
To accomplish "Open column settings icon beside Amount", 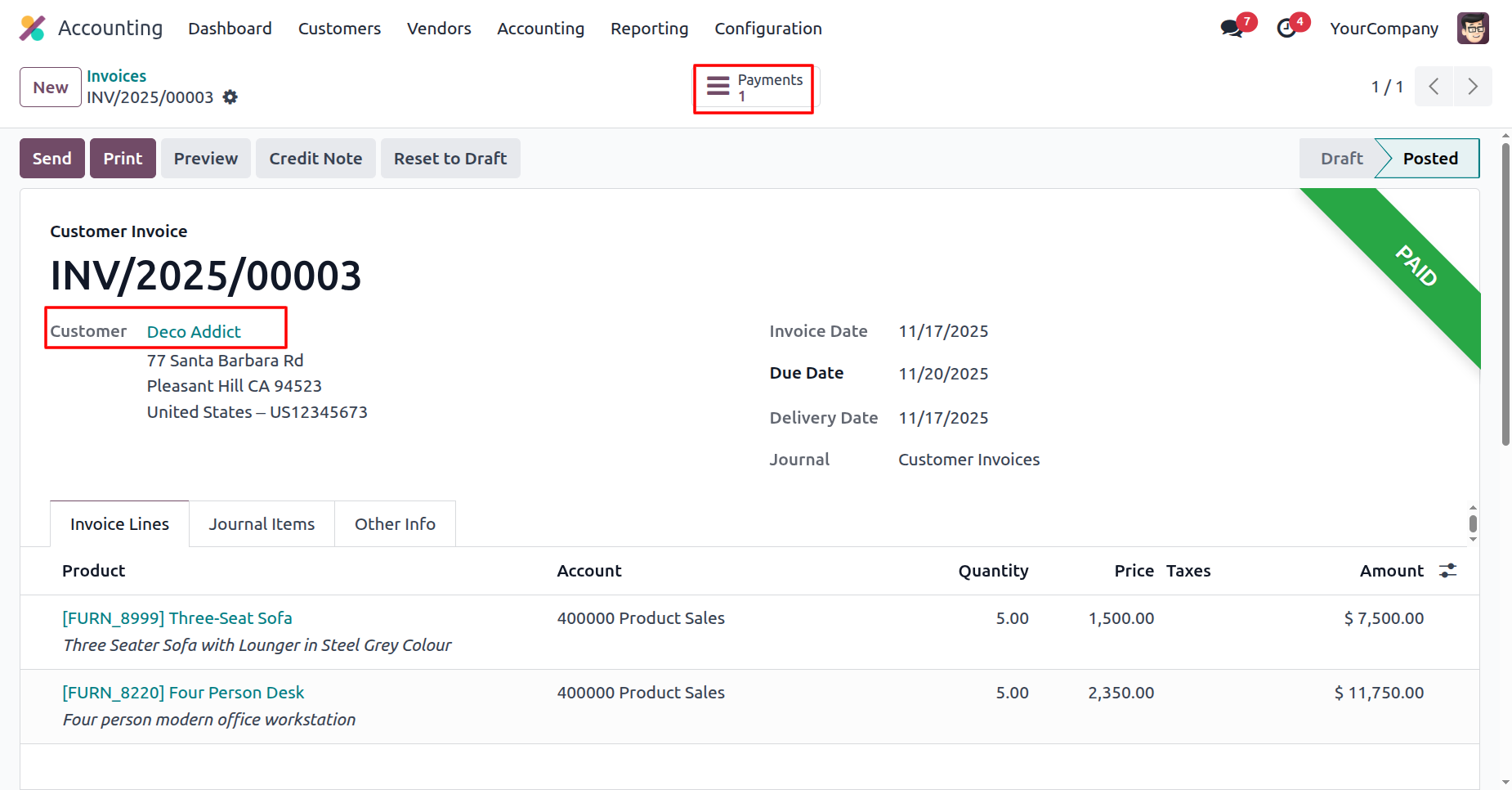I will coord(1447,571).
